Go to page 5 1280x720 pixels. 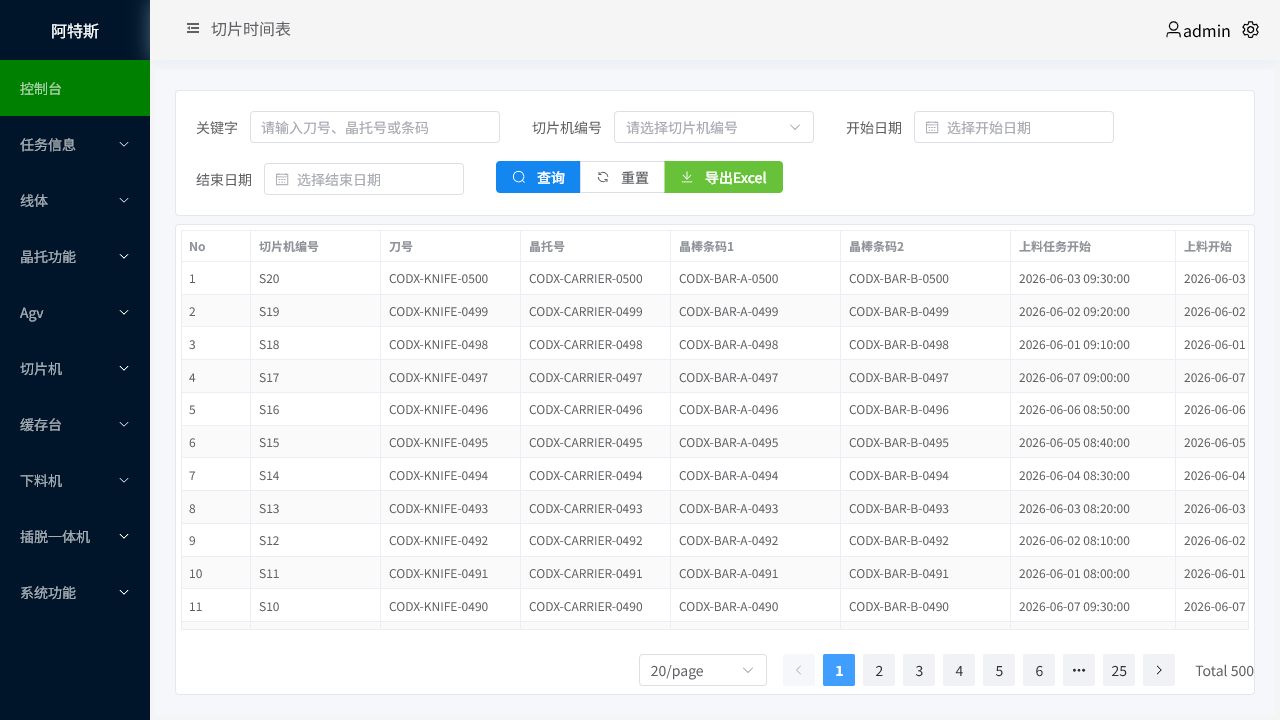coord(999,670)
